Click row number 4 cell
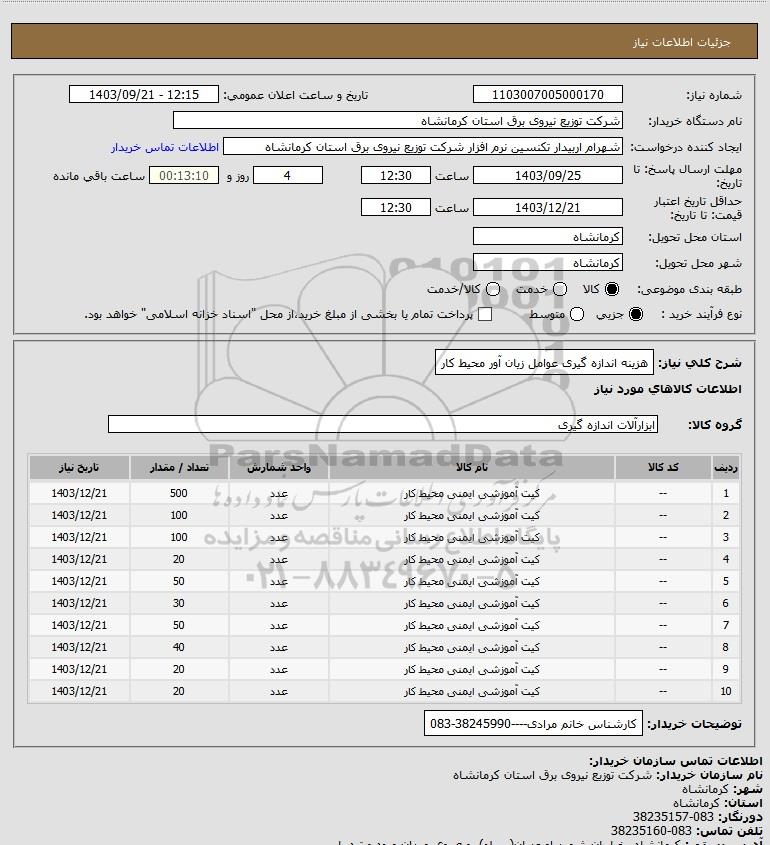Screen dimensions: 770x845 pyautogui.click(x=726, y=559)
